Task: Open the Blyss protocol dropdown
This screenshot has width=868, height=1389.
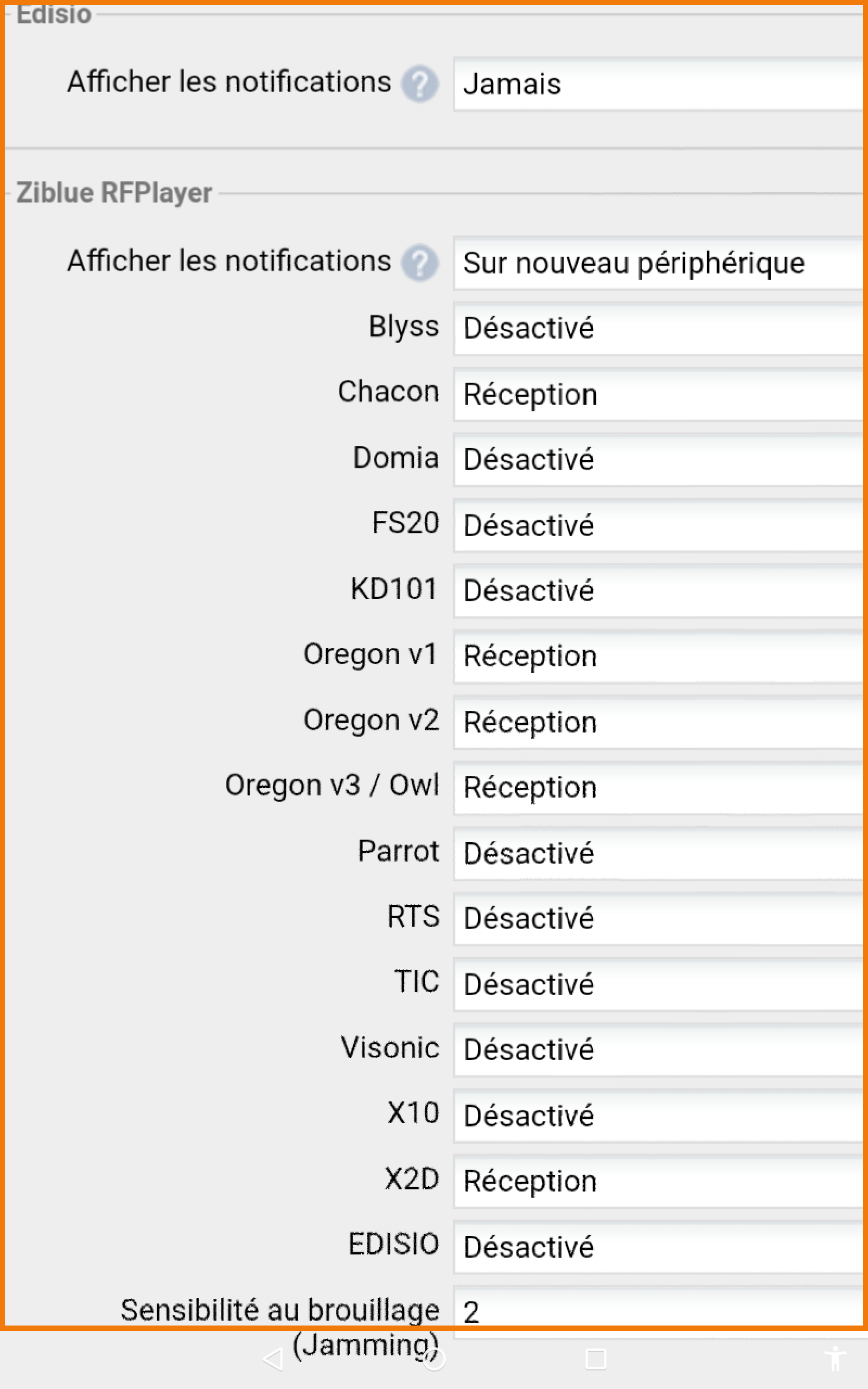Action: point(659,329)
